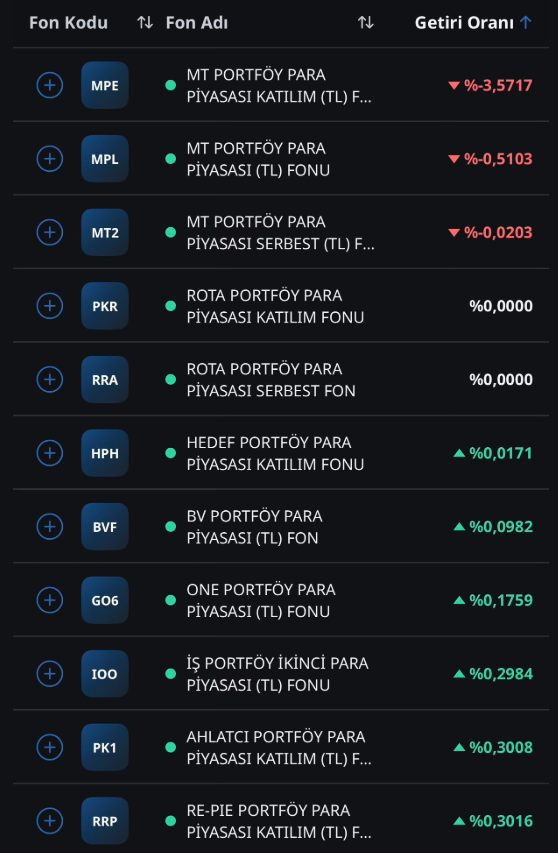This screenshot has width=558, height=853.
Task: Open MT PORTFÖY PARA PİYASASI (TL) FONU
Action: pyautogui.click(x=258, y=159)
